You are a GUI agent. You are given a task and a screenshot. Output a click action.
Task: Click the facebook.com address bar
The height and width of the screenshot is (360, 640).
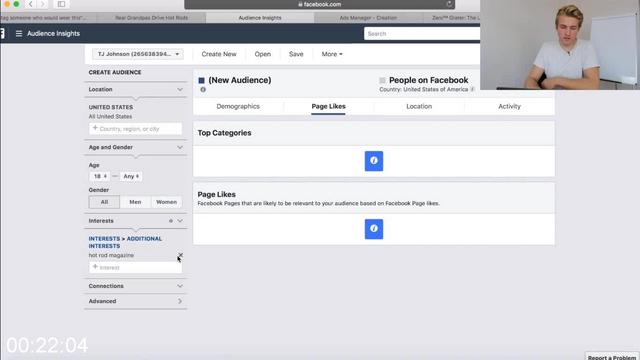coord(319,4)
